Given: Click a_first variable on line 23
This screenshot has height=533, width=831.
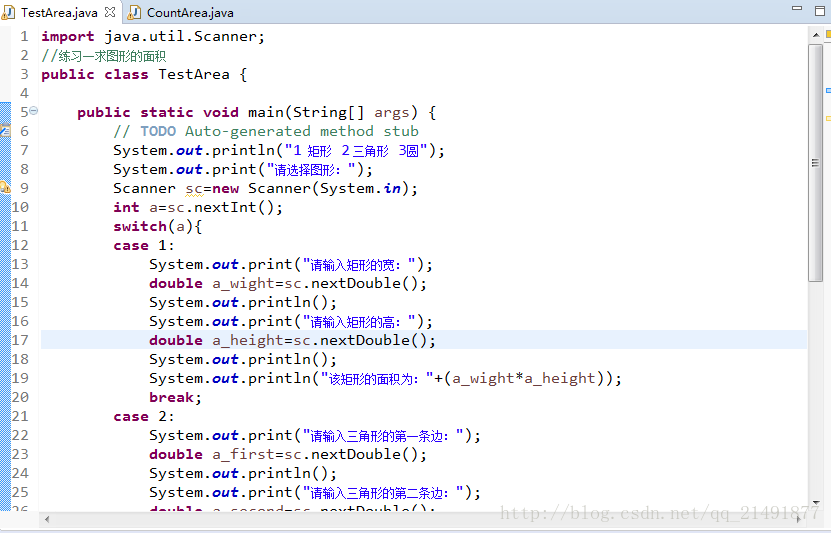Looking at the screenshot, I should [244, 455].
